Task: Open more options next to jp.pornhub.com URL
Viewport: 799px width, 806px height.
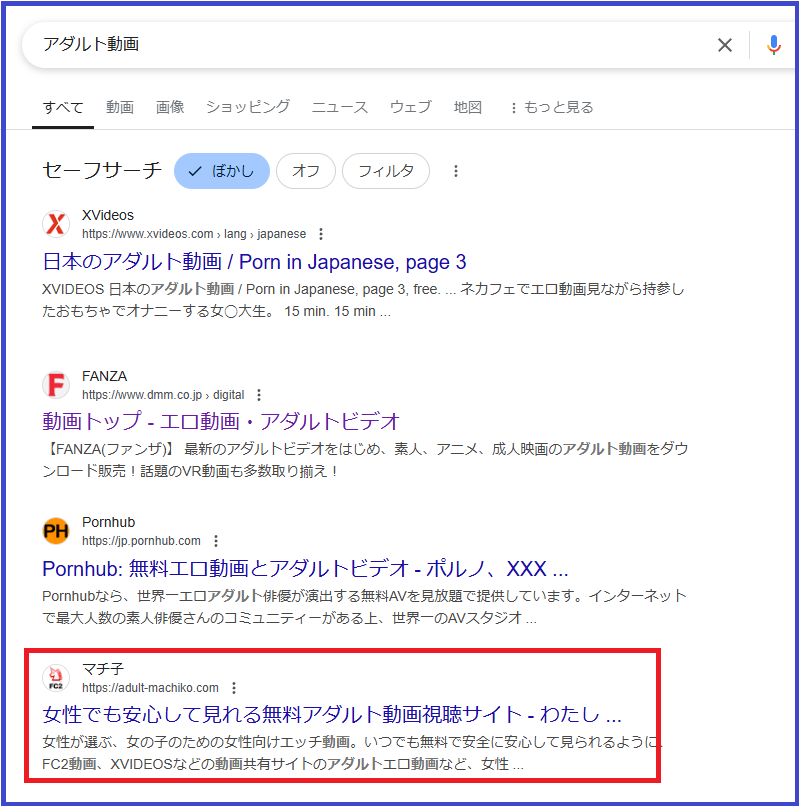Action: [x=216, y=541]
